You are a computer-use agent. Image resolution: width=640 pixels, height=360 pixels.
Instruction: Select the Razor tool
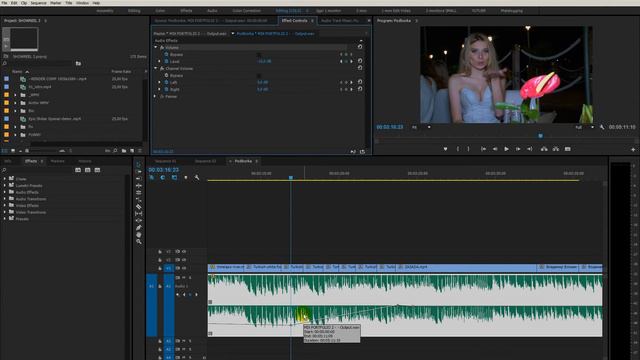click(x=138, y=207)
